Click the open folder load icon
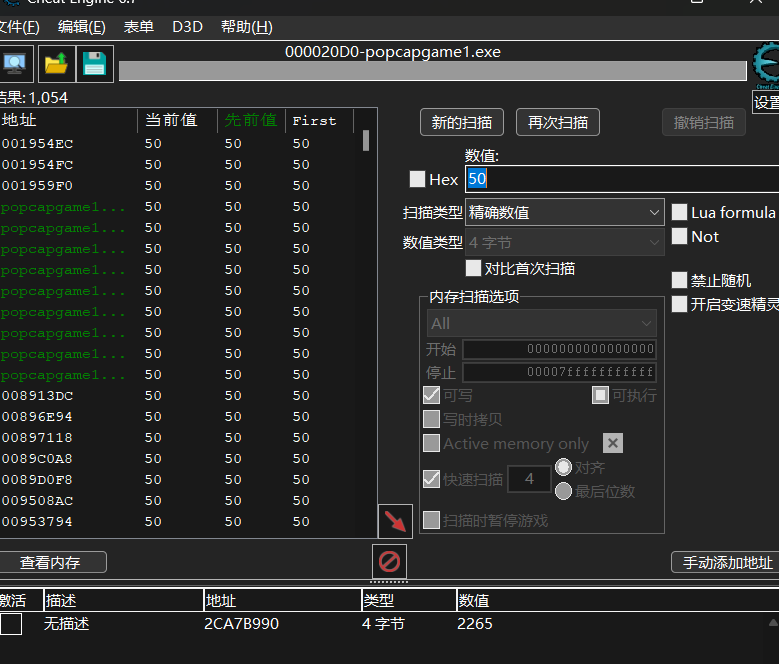 click(x=56, y=64)
